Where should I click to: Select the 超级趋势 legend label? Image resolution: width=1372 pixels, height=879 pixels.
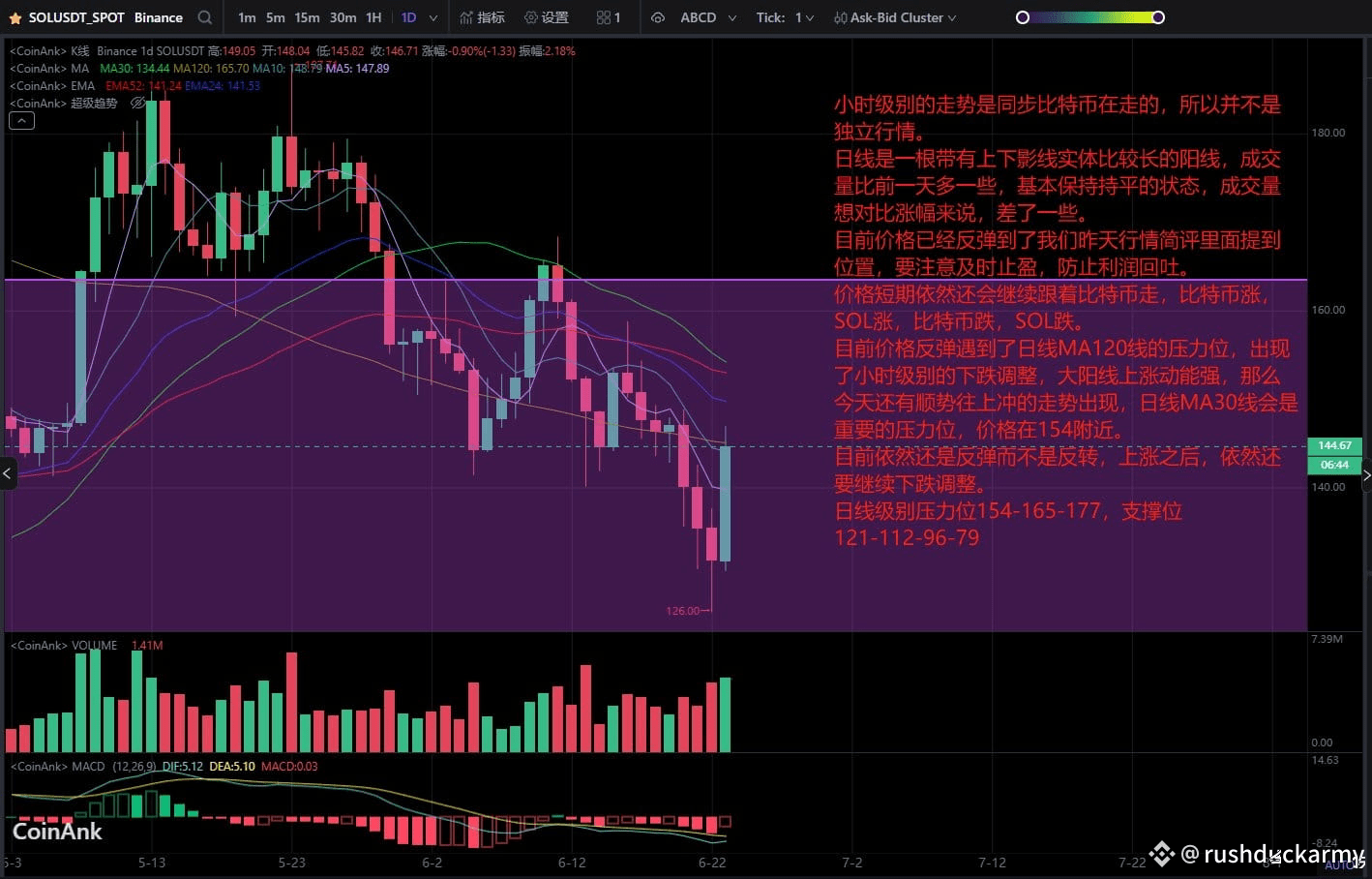click(93, 103)
